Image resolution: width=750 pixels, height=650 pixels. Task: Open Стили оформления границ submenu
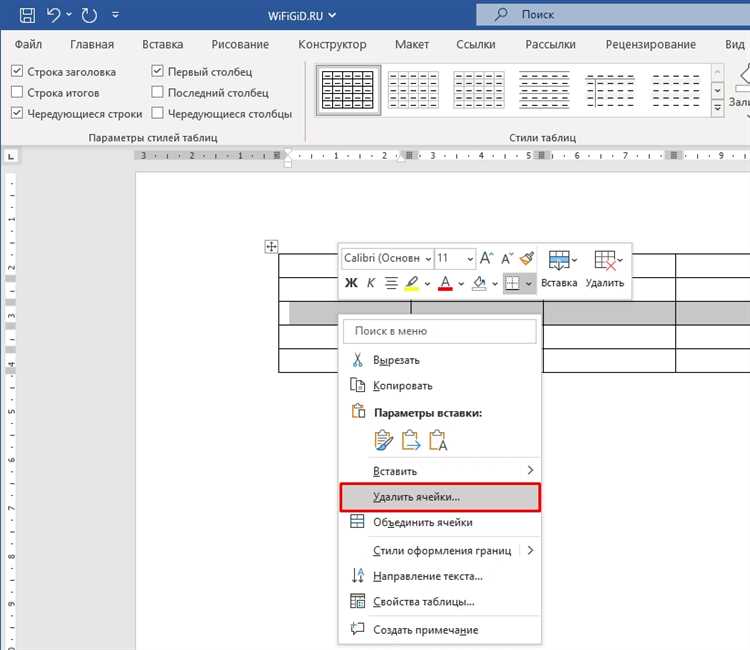pyautogui.click(x=440, y=551)
